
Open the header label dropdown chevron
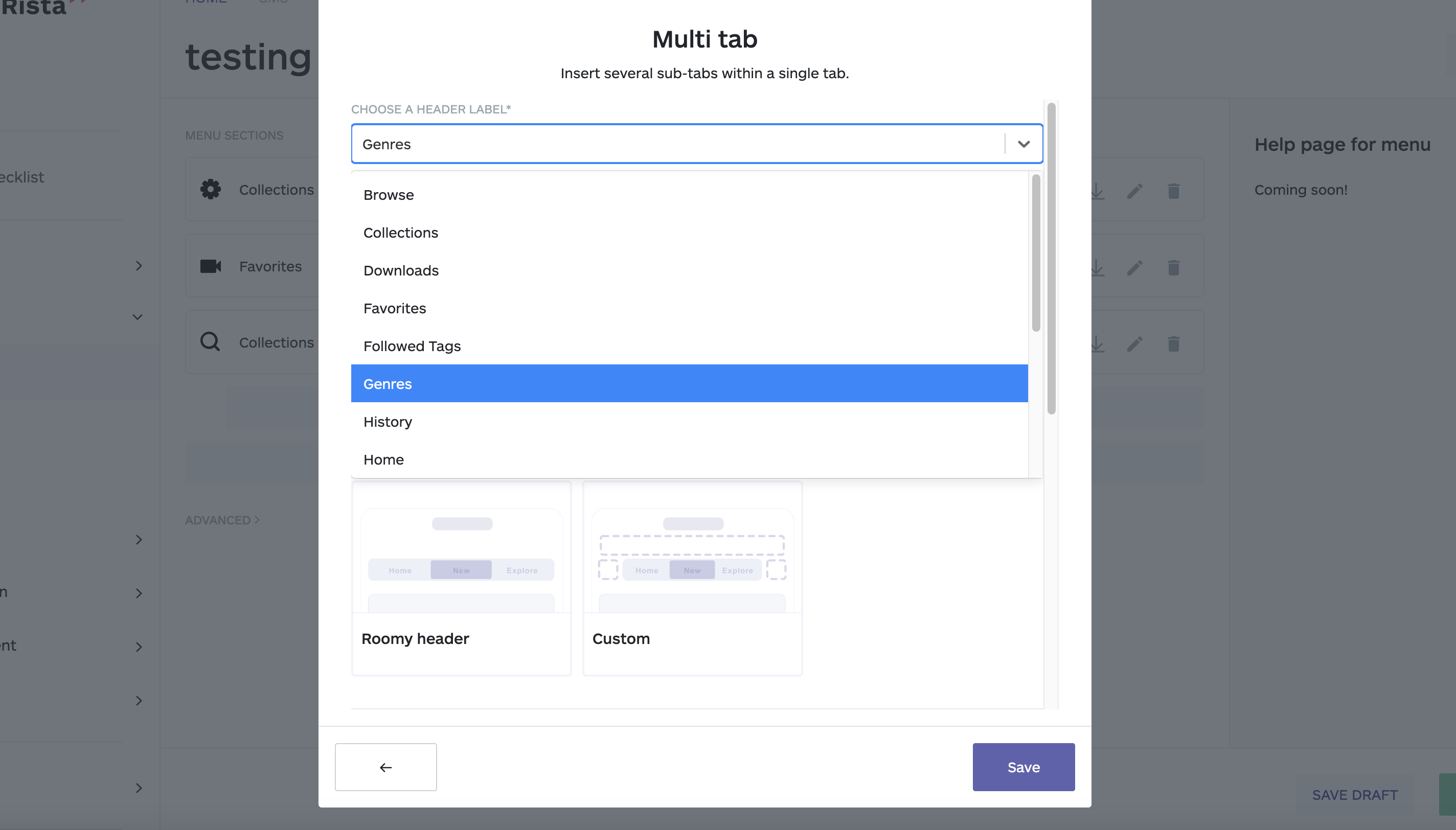point(1023,144)
